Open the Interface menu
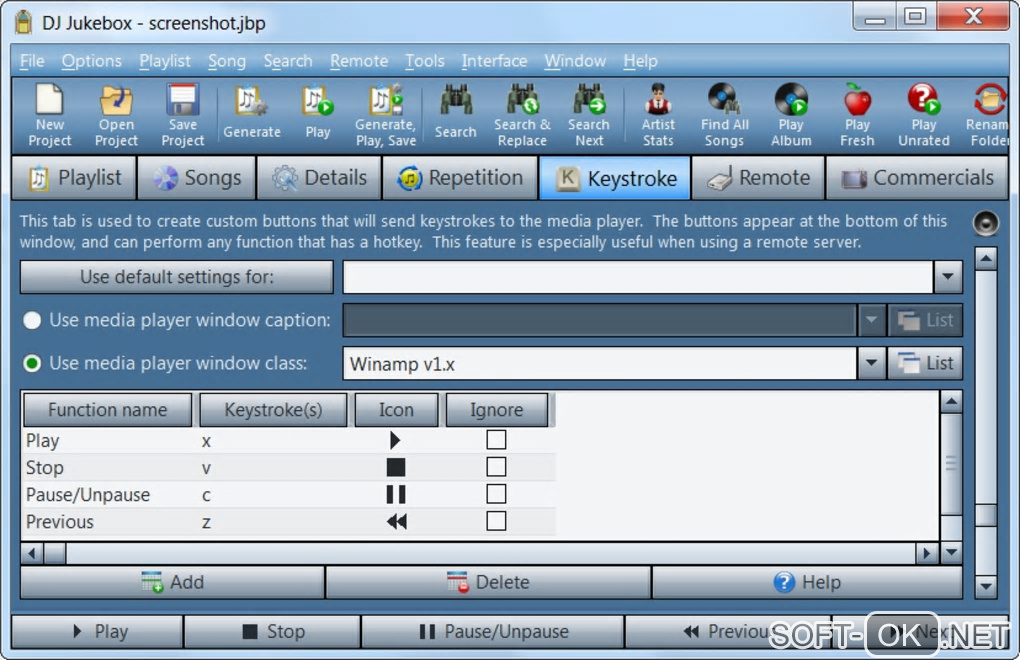The height and width of the screenshot is (660, 1020). pyautogui.click(x=494, y=60)
